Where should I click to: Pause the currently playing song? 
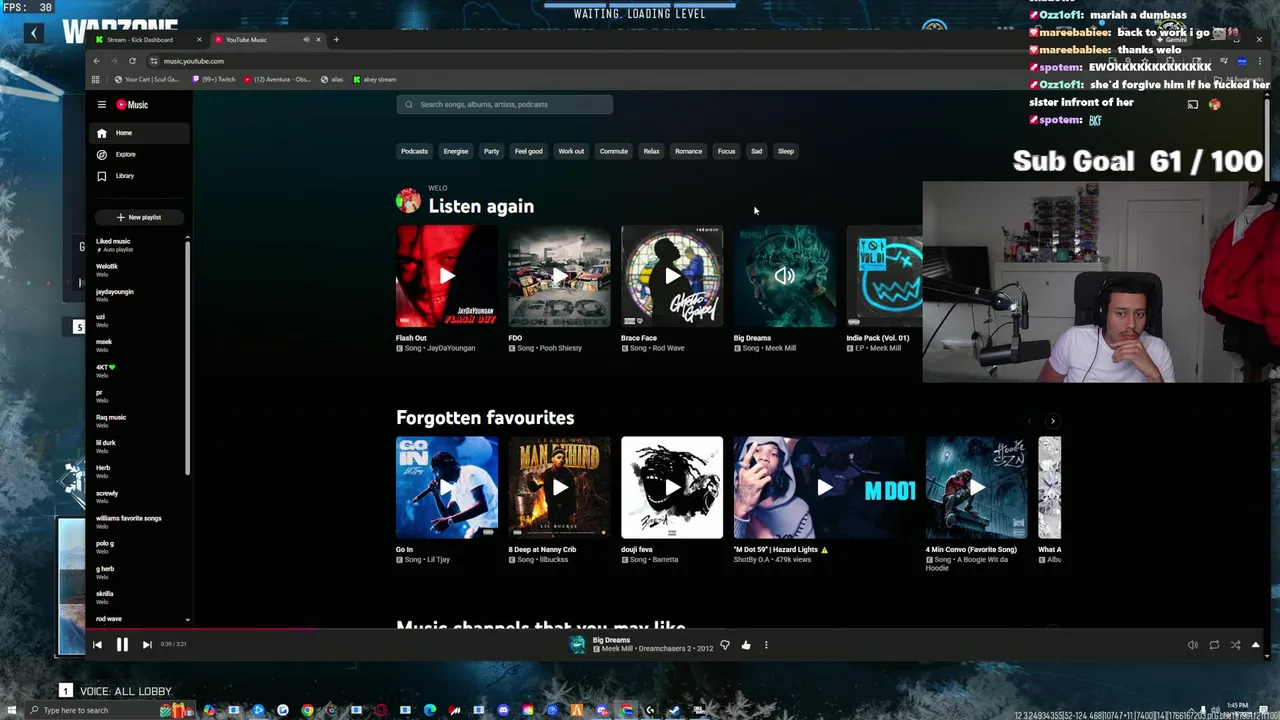coord(122,645)
